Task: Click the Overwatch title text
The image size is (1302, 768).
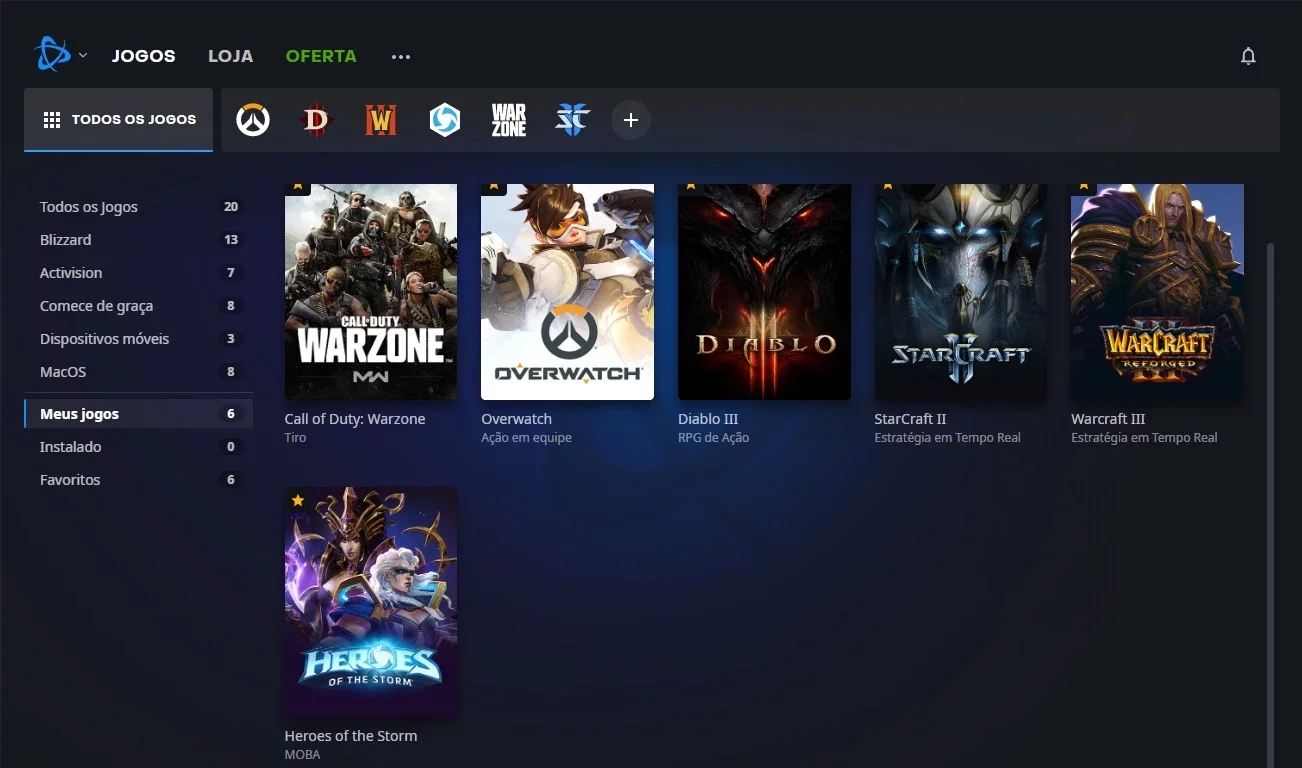Action: pos(516,419)
